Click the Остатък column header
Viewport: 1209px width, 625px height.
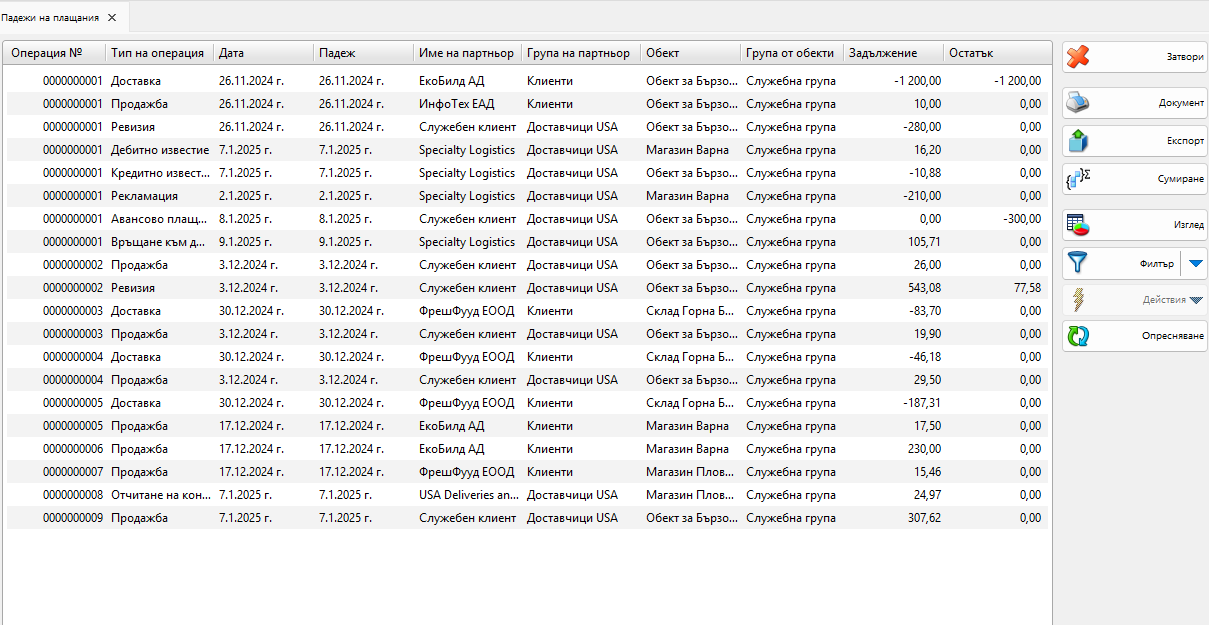(970, 53)
